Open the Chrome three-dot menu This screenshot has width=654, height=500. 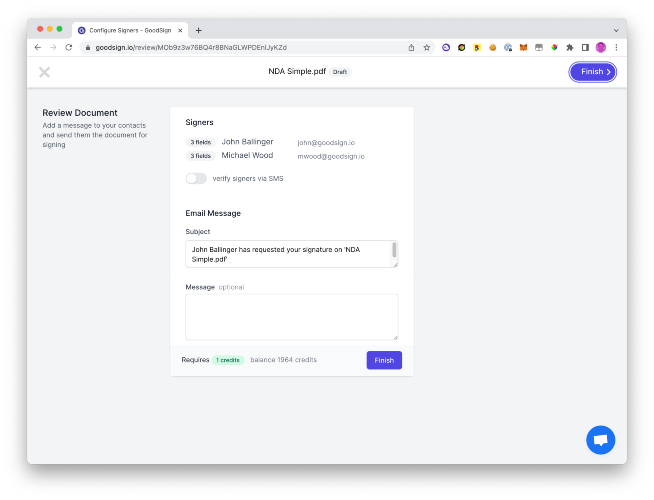click(616, 48)
